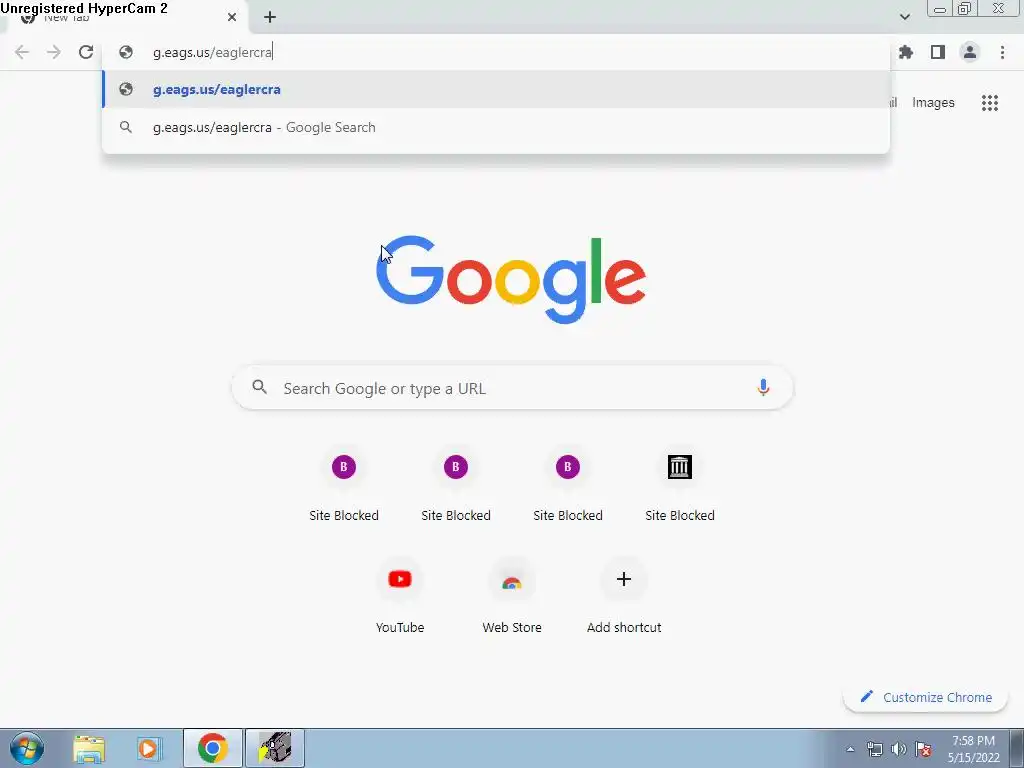The height and width of the screenshot is (768, 1024).
Task: Click the Customize Chrome button
Action: click(x=925, y=697)
